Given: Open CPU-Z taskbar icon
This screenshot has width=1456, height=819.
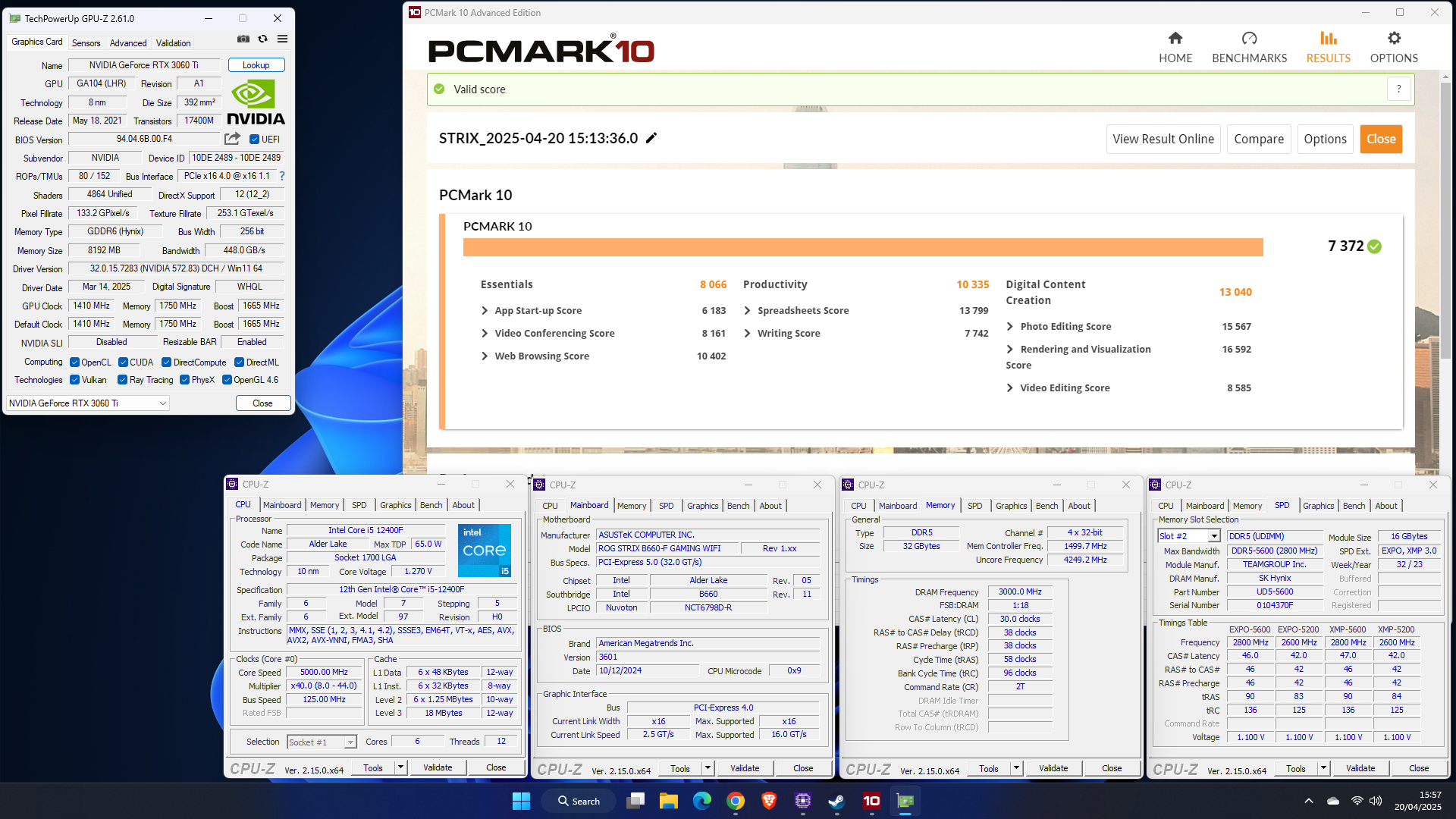Looking at the screenshot, I should [803, 801].
